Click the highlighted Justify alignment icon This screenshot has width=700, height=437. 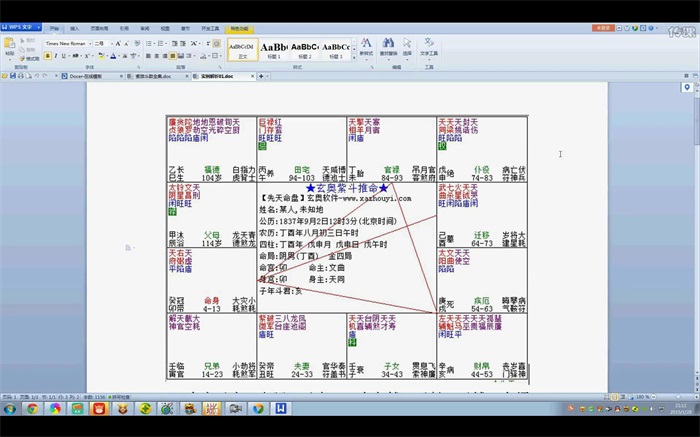pos(172,56)
